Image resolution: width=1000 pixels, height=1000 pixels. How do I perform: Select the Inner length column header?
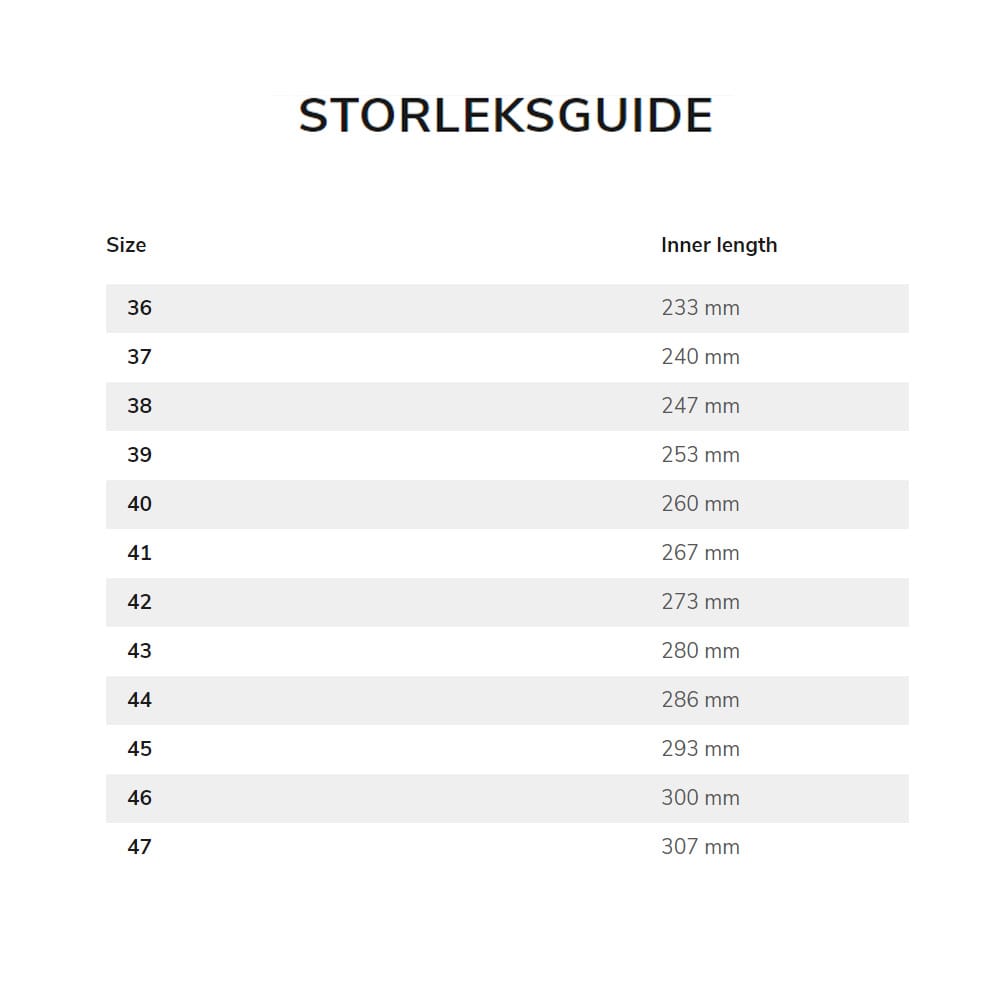(718, 245)
